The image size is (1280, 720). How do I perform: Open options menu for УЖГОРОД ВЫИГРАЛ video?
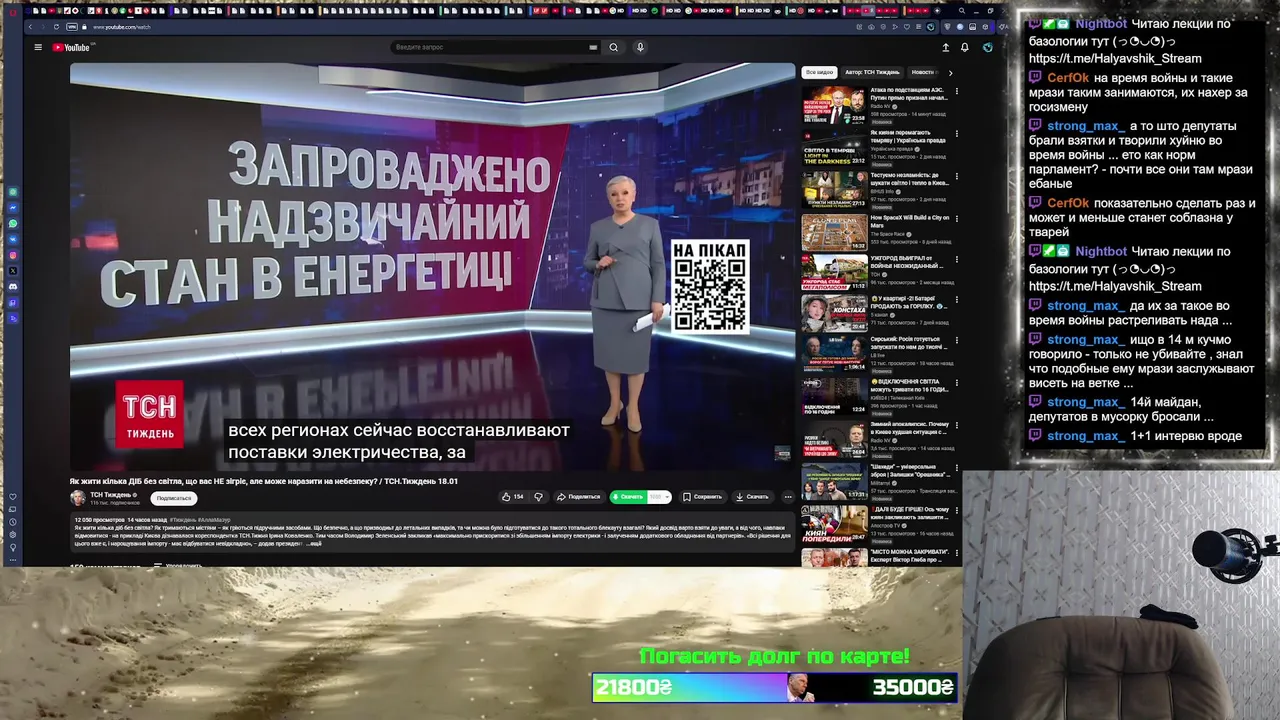point(956,259)
